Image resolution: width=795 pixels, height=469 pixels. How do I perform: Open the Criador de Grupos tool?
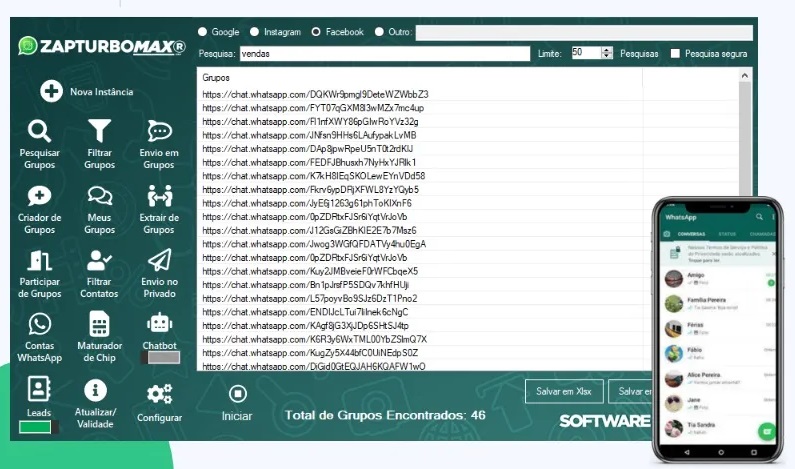pos(40,197)
